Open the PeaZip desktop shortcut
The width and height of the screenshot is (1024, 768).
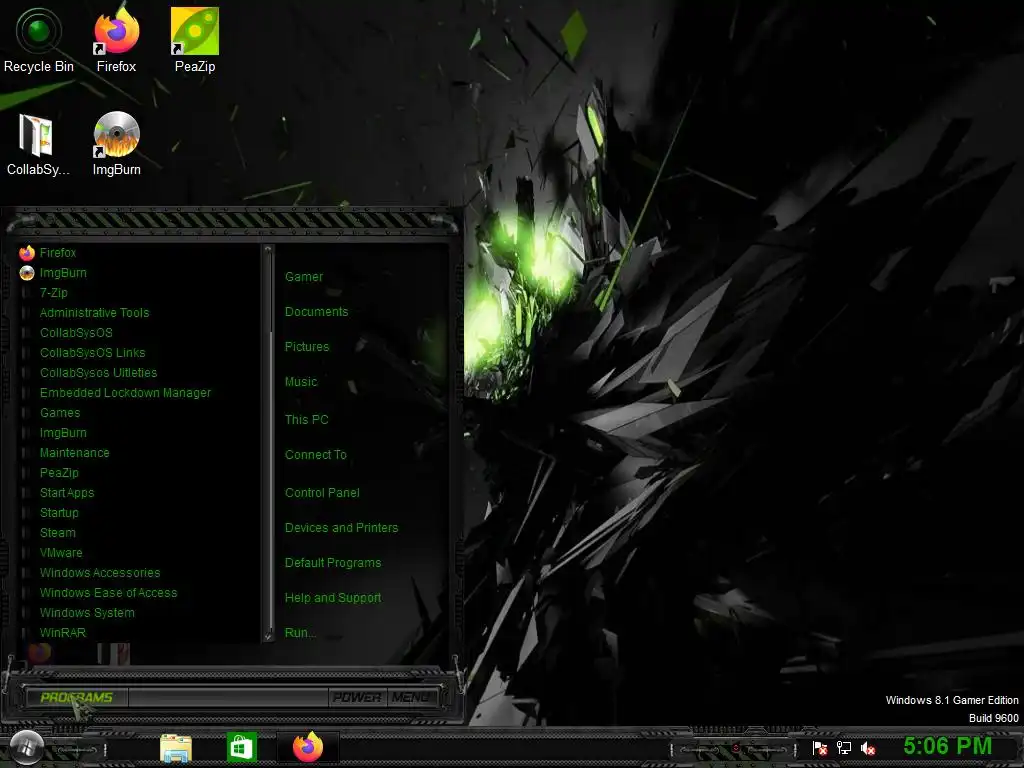(x=195, y=40)
